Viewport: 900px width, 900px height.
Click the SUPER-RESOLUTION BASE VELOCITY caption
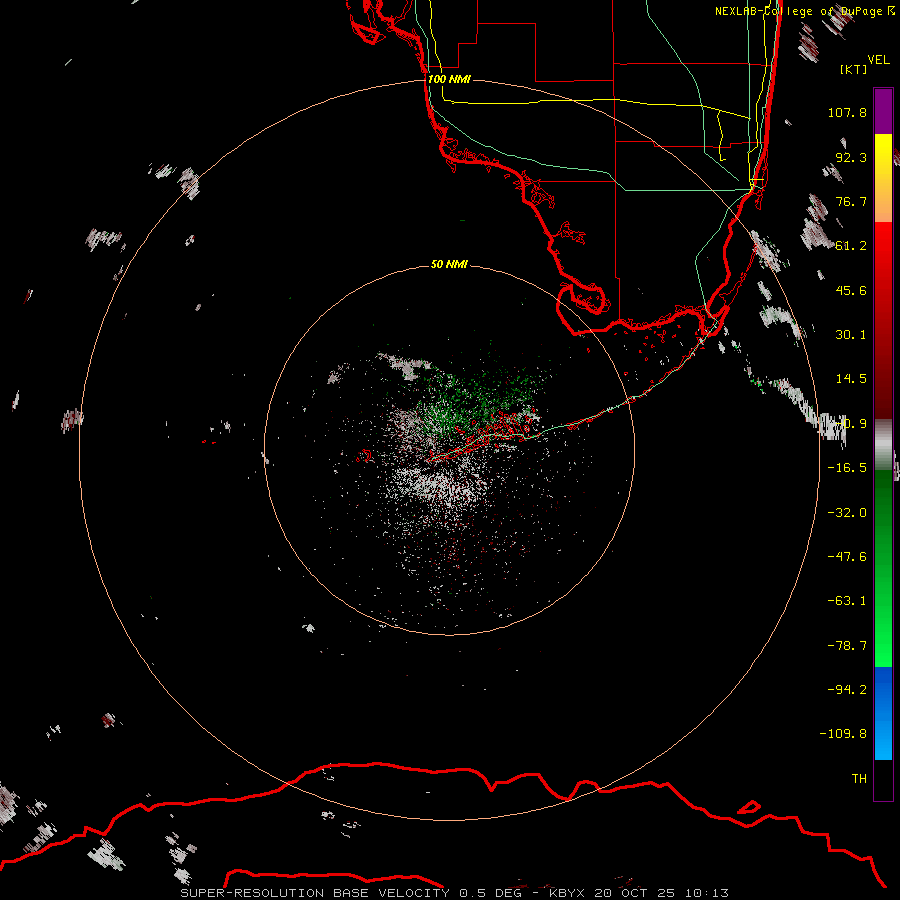(315, 893)
